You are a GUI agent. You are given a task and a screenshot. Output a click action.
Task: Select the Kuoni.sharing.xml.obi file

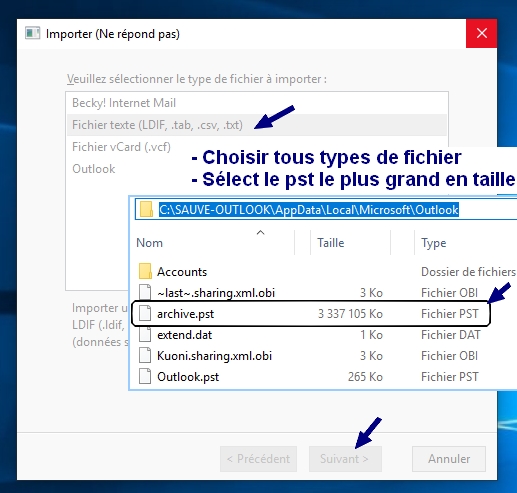tap(214, 356)
